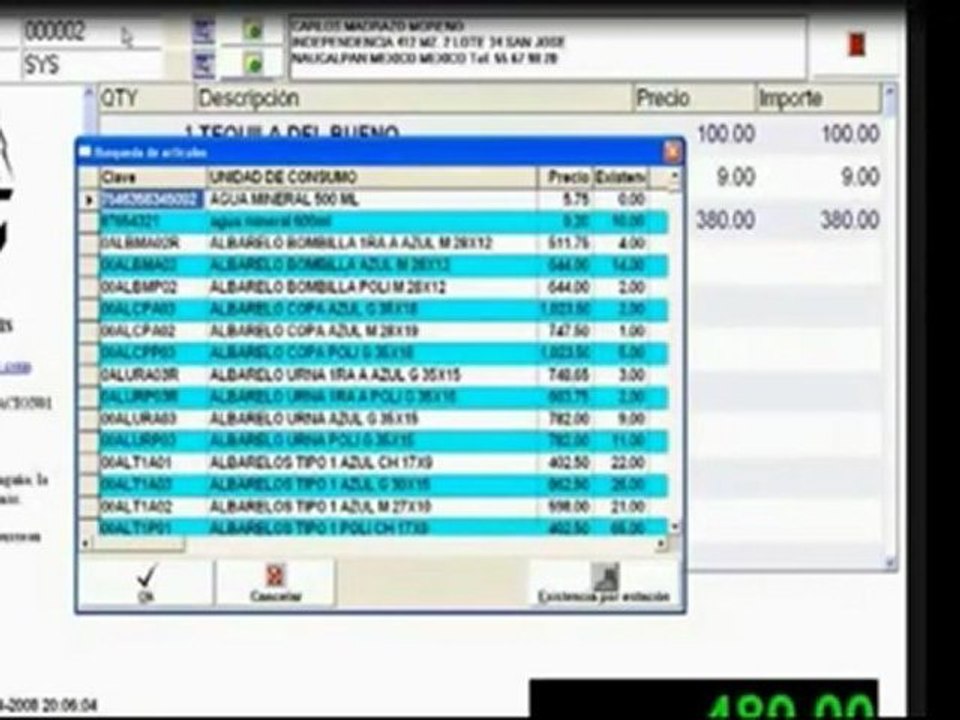The width and height of the screenshot is (960, 720).
Task: Click the green icon in the 000002 row
Action: tap(253, 30)
